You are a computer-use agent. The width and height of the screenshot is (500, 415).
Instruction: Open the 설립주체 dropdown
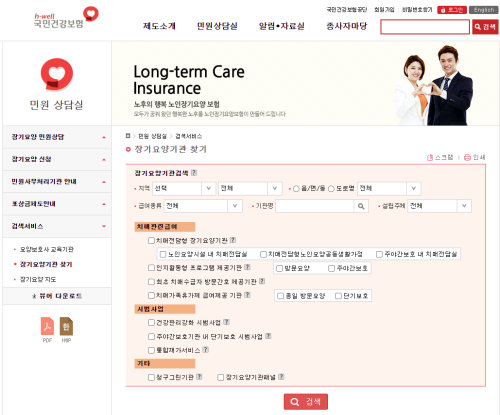(439, 206)
